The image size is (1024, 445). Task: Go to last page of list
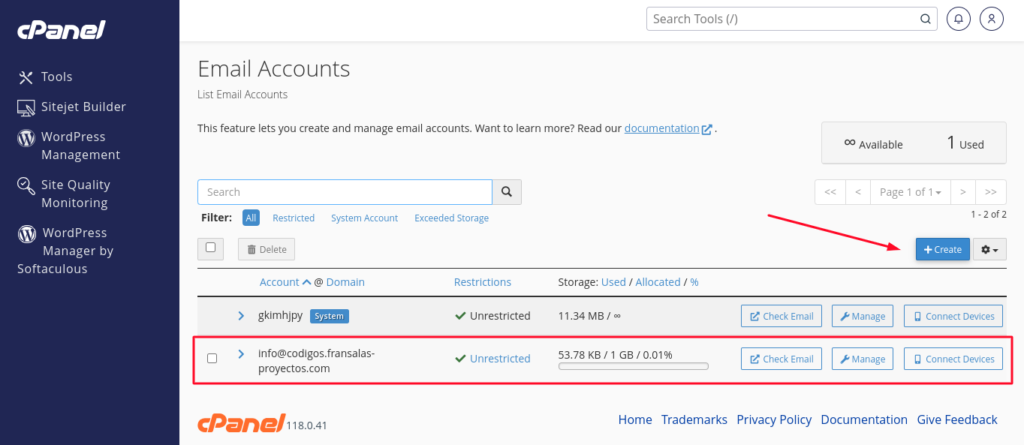pyautogui.click(x=991, y=192)
